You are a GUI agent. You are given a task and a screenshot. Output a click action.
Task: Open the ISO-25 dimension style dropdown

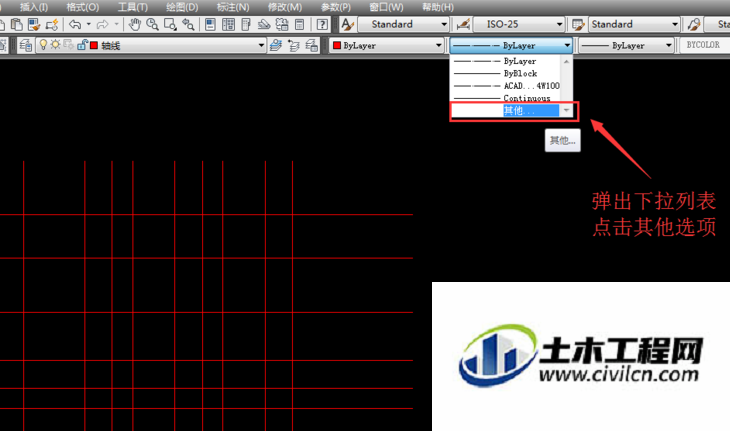tap(560, 24)
